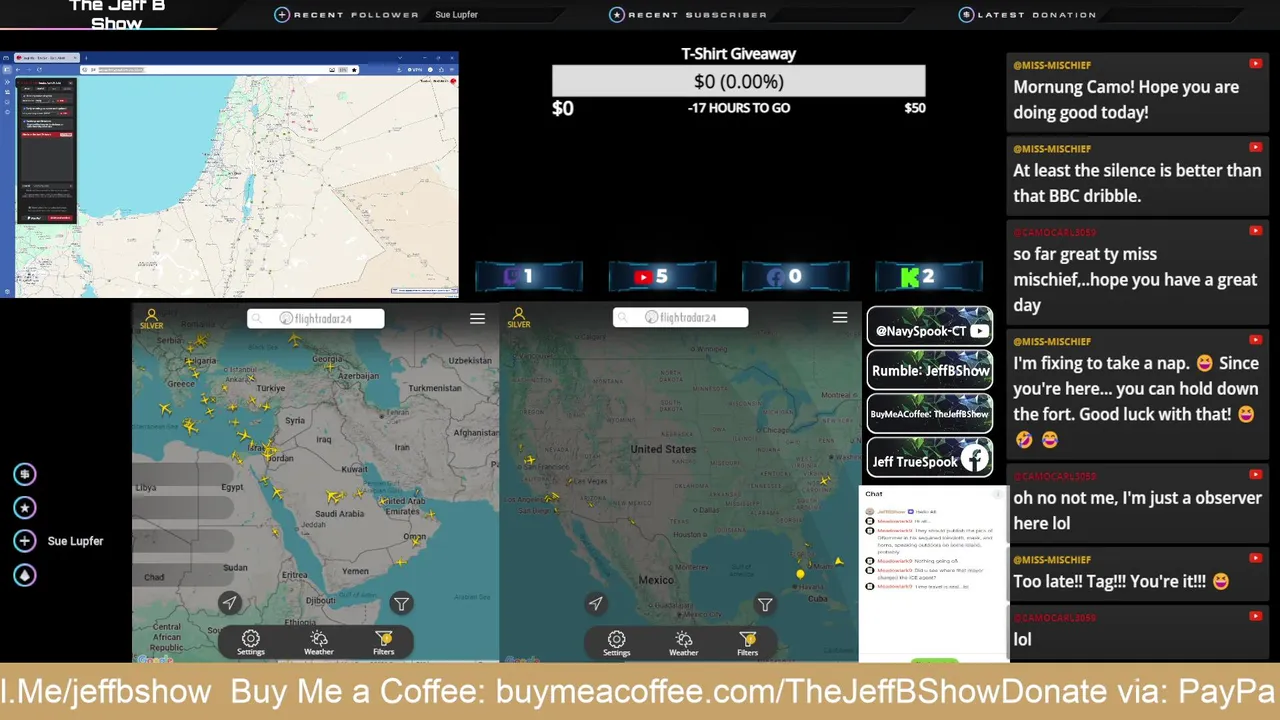Viewport: 1280px width, 720px height.
Task: Open Filters on the Middle East flight map
Action: click(384, 642)
